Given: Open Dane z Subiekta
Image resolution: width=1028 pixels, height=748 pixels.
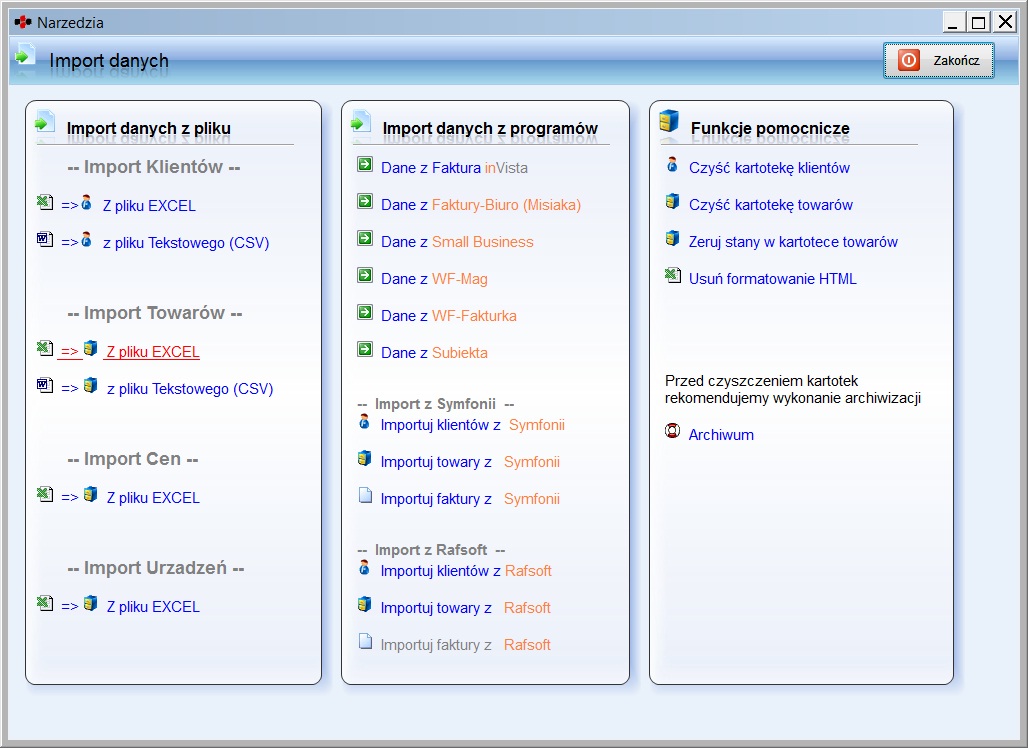Looking at the screenshot, I should pos(434,353).
